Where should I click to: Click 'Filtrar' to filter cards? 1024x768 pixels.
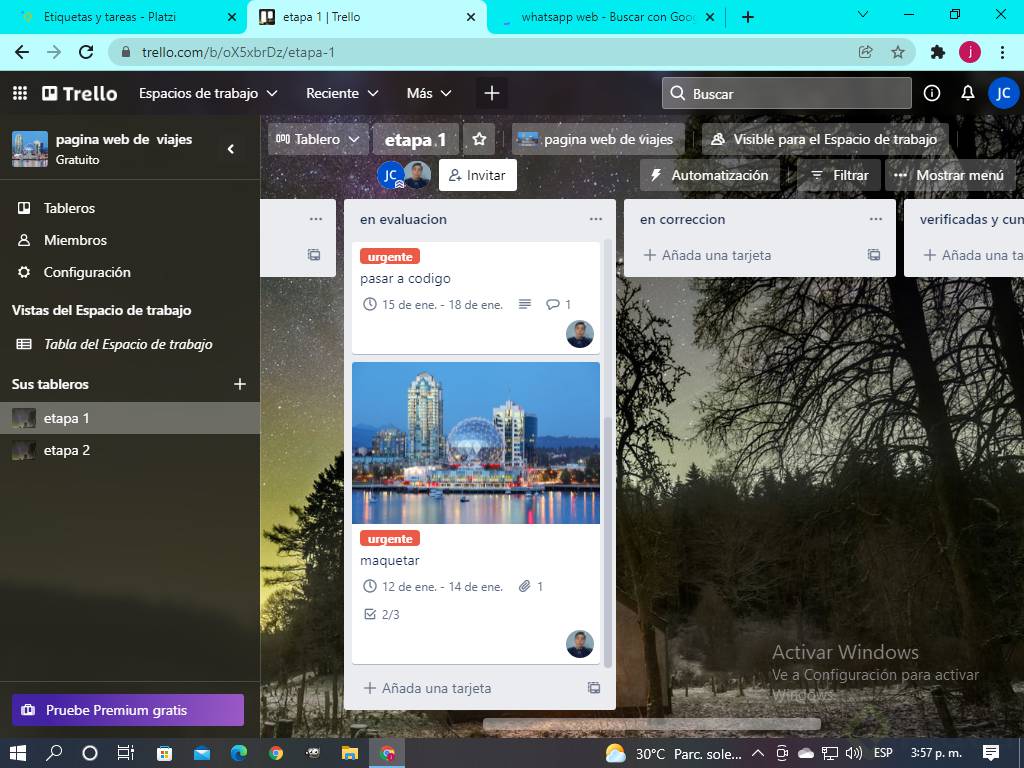point(839,175)
